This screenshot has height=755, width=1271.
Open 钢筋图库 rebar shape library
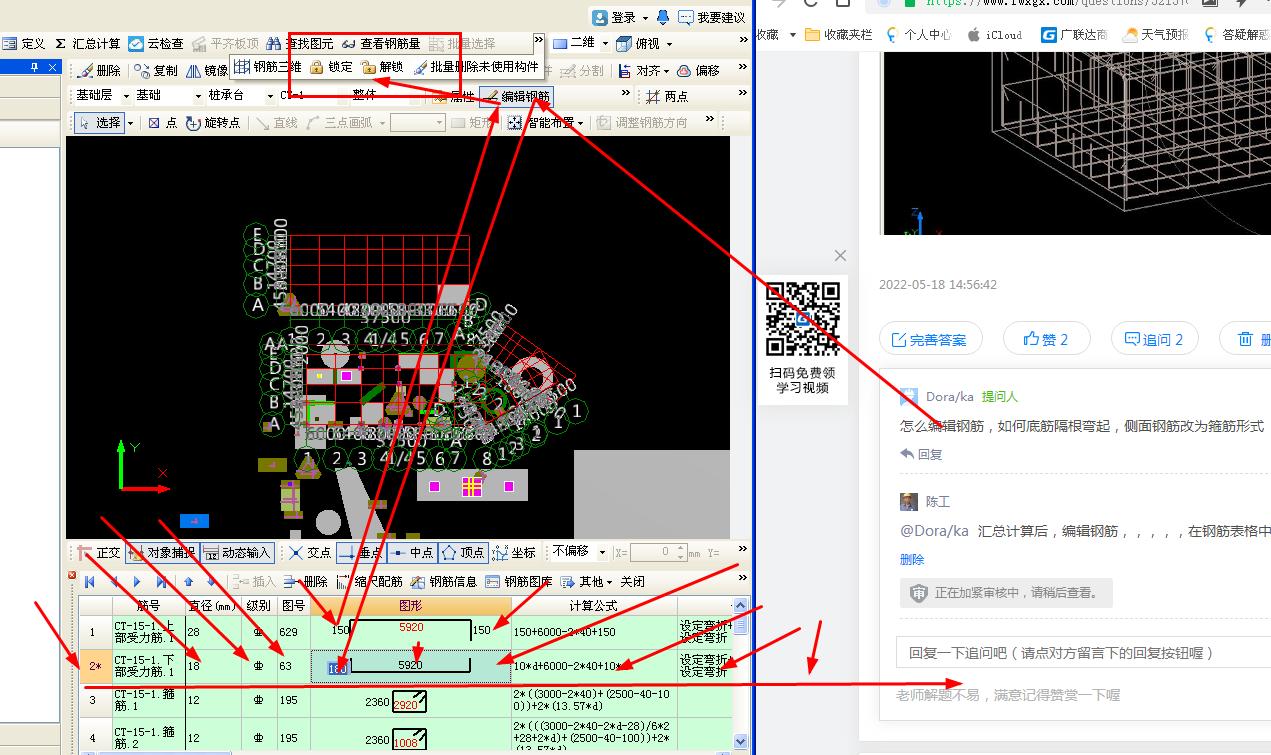(x=518, y=582)
